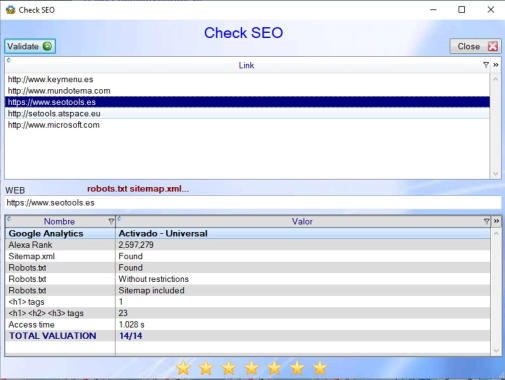Open the Nombre column filter icon
This screenshot has height=380, width=505.
click(111, 221)
